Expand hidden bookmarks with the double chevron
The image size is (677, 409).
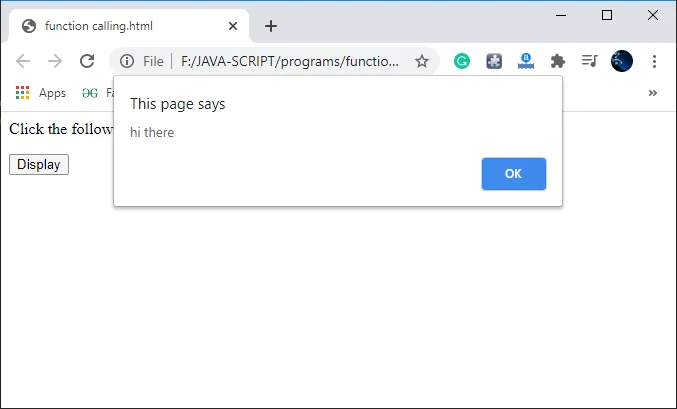653,93
